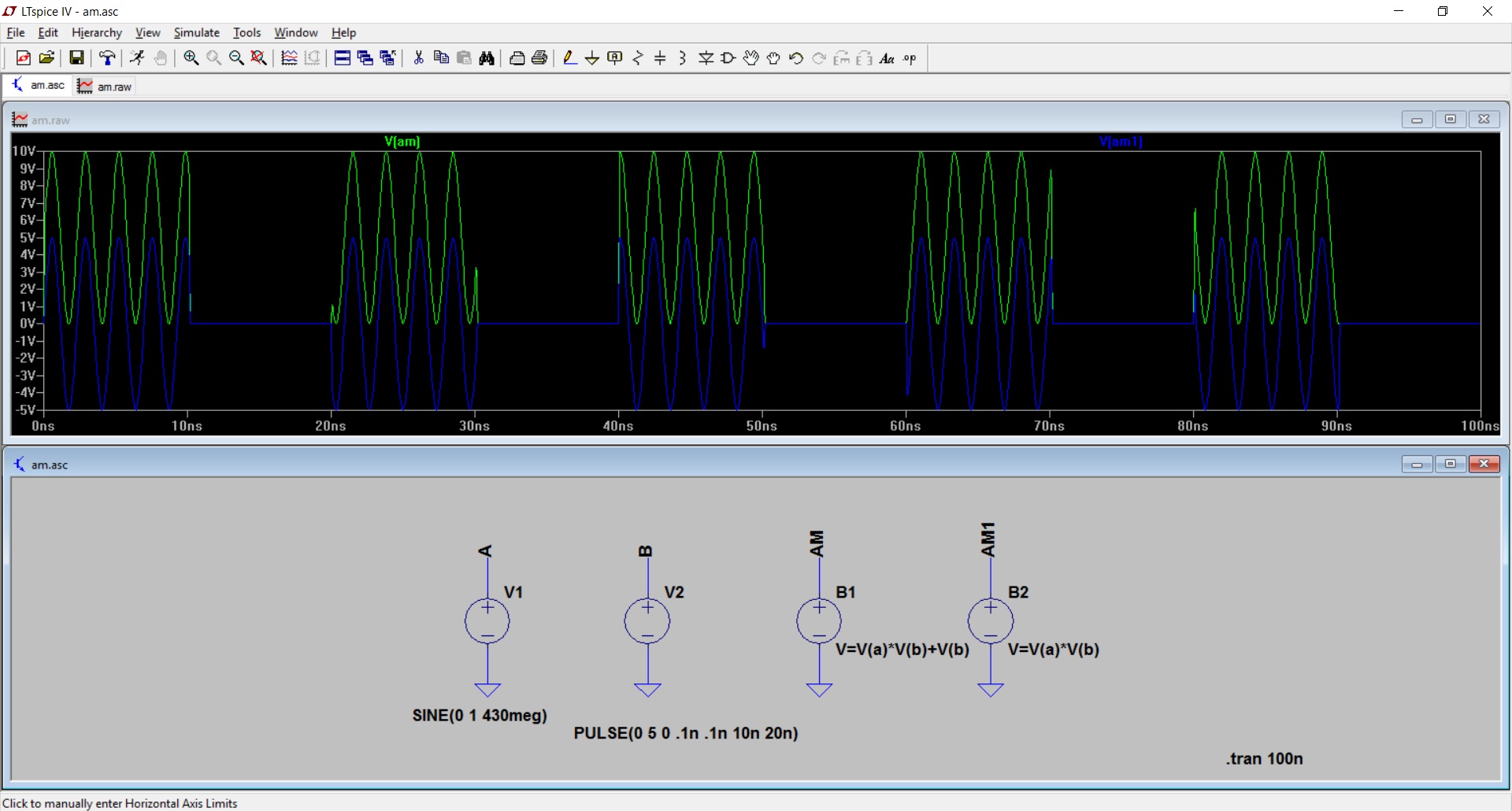Click the SINE(0 1 430meg) text
This screenshot has height=811, width=1512.
(x=480, y=715)
